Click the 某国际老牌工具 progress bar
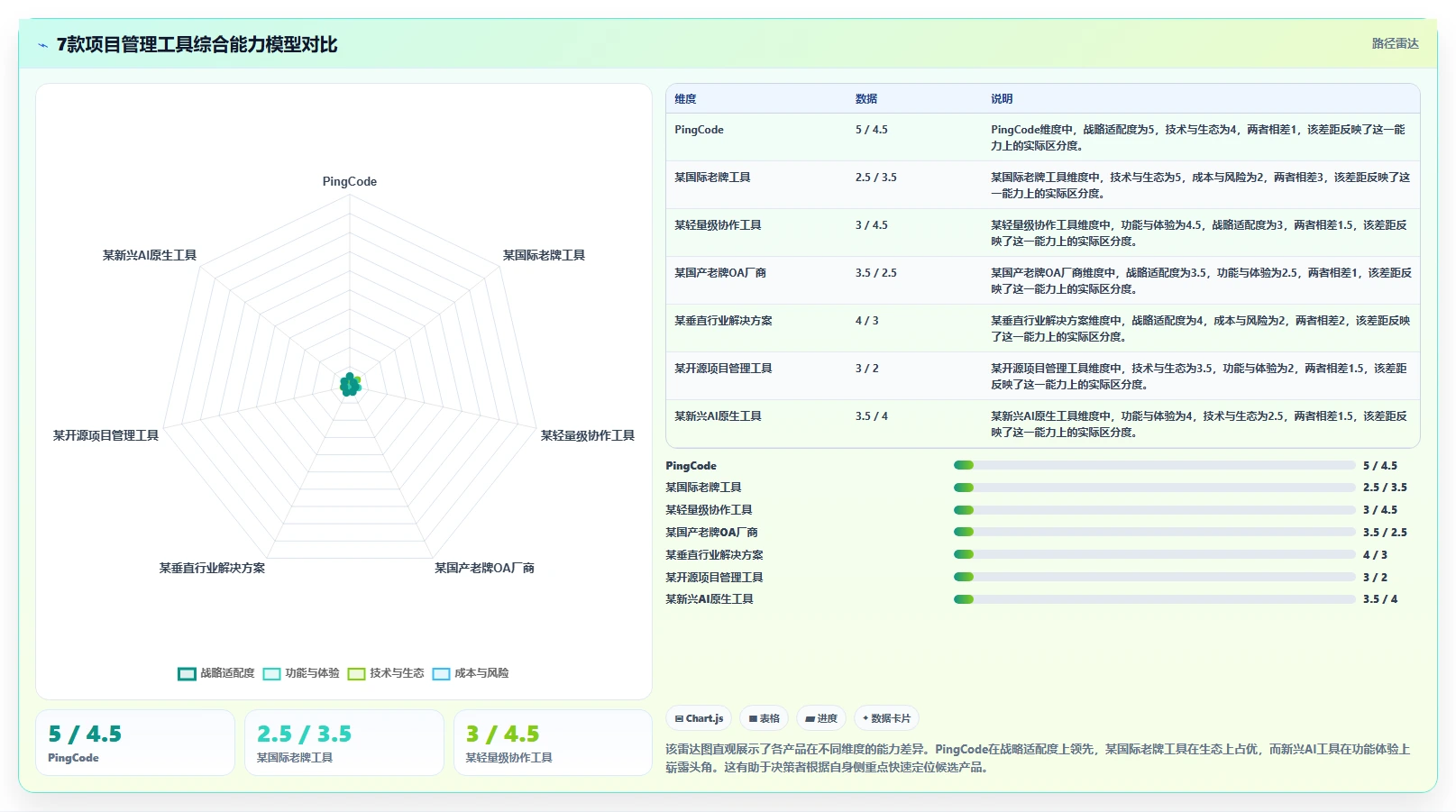1456x812 pixels. tap(1155, 488)
